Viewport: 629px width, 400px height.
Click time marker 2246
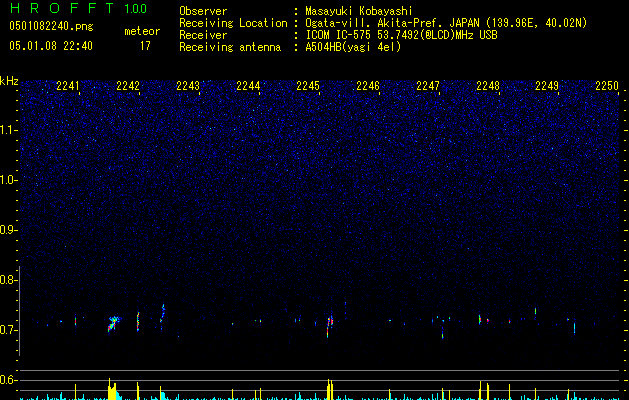368,86
